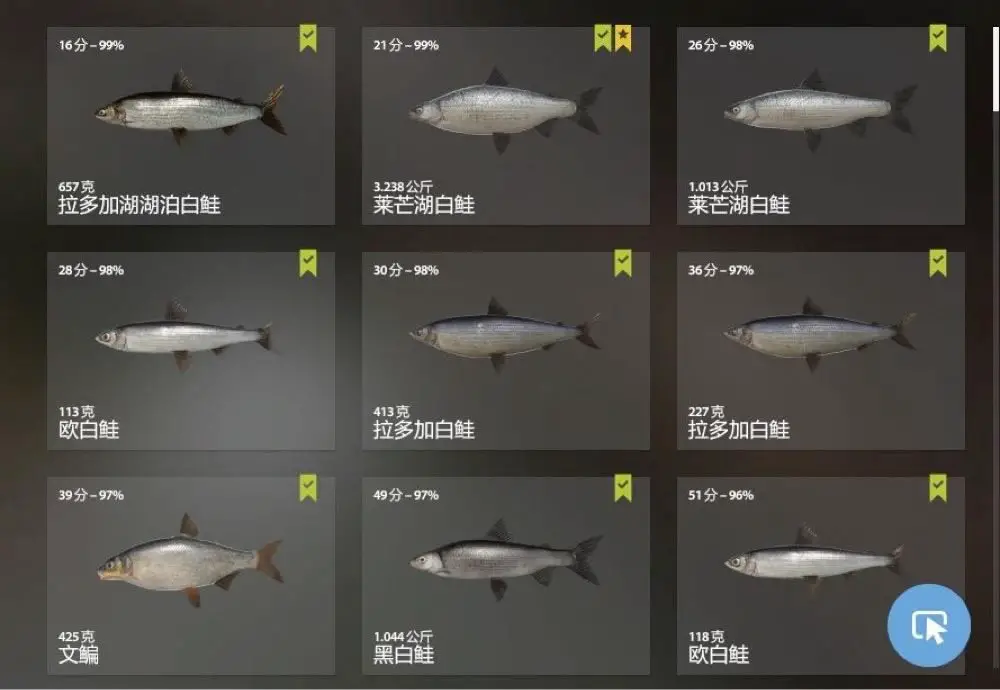Click the green ribbon on the 文鳊 card
1000x690 pixels.
pos(308,488)
